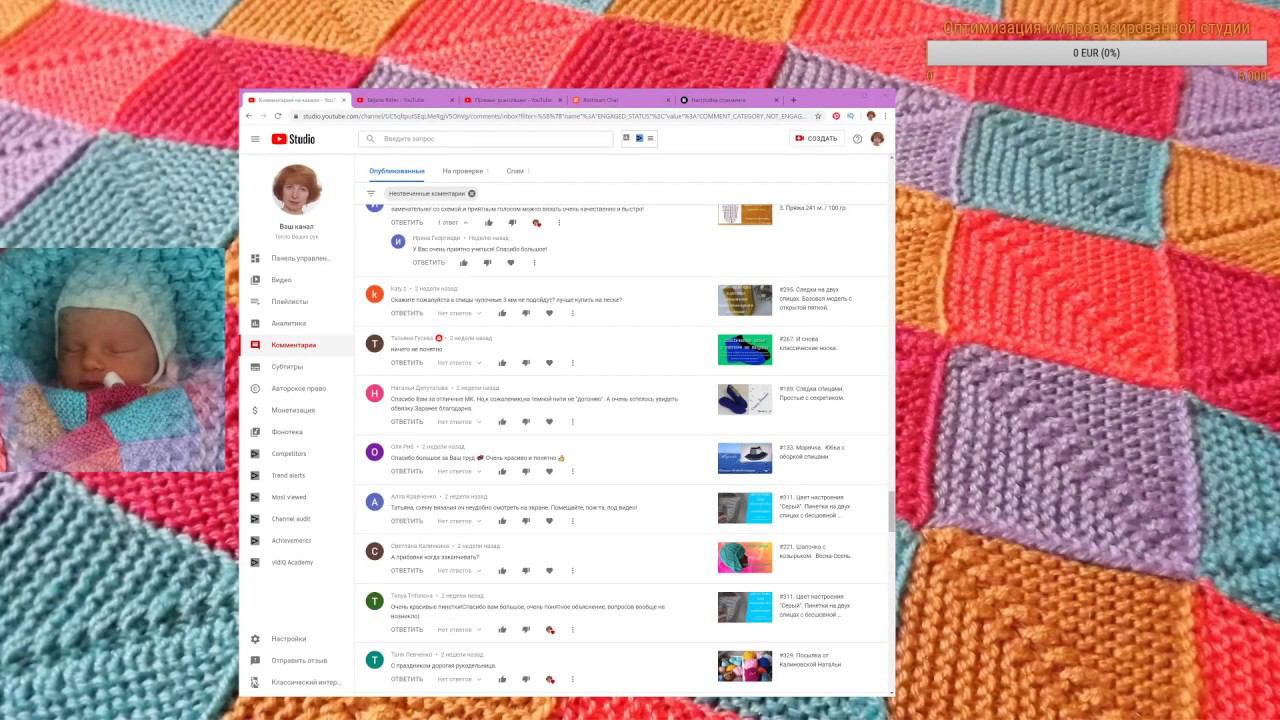Open Help question mark icon in header
Screen dimensions: 1280x720
click(857, 139)
